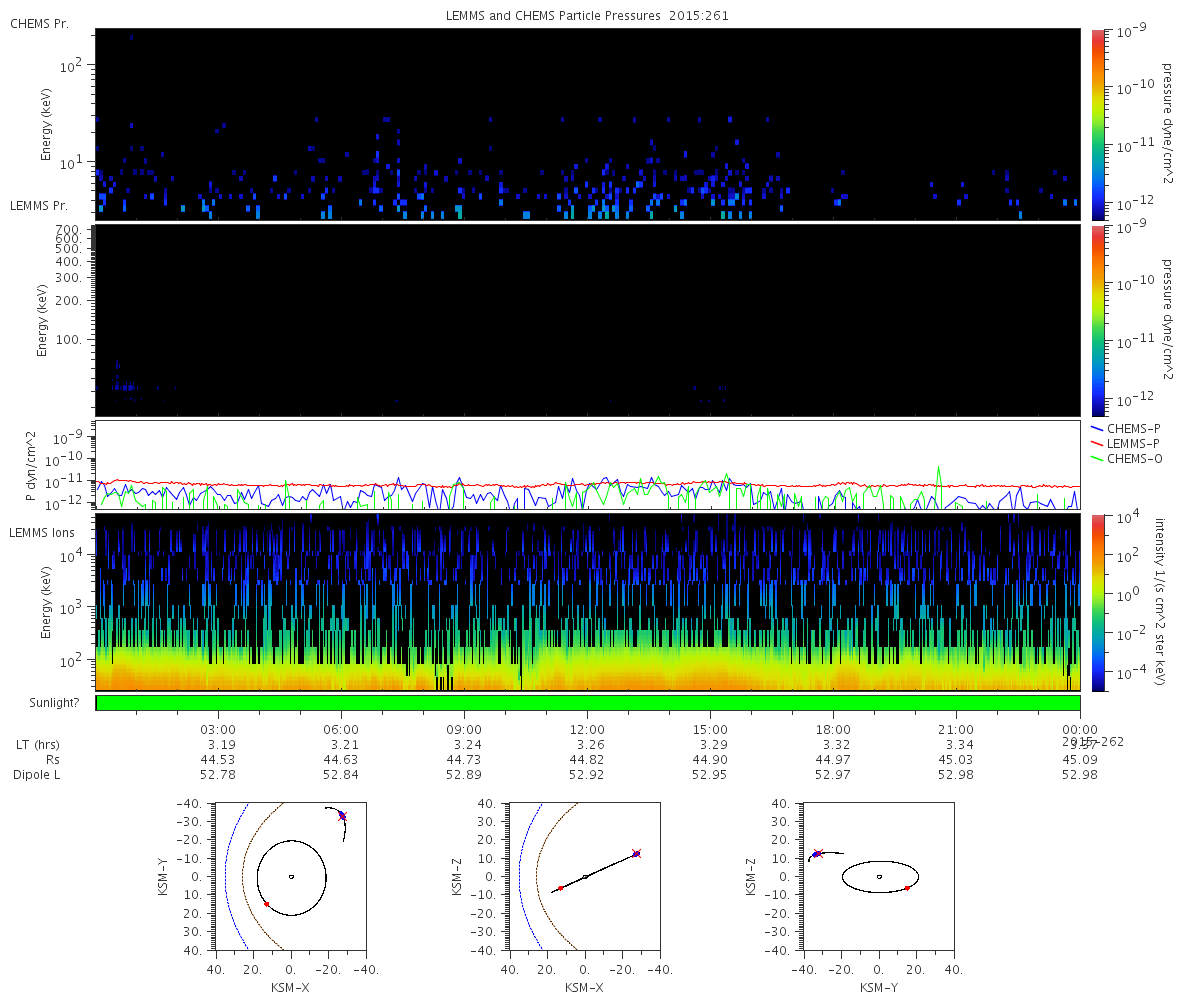Viewport: 1200px width, 1000px height.
Task: Click the green Sunlight indicator bar
Action: click(588, 703)
